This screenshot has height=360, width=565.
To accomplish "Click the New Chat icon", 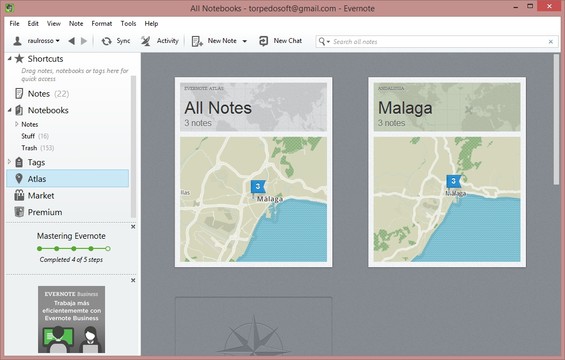I will click(x=263, y=41).
